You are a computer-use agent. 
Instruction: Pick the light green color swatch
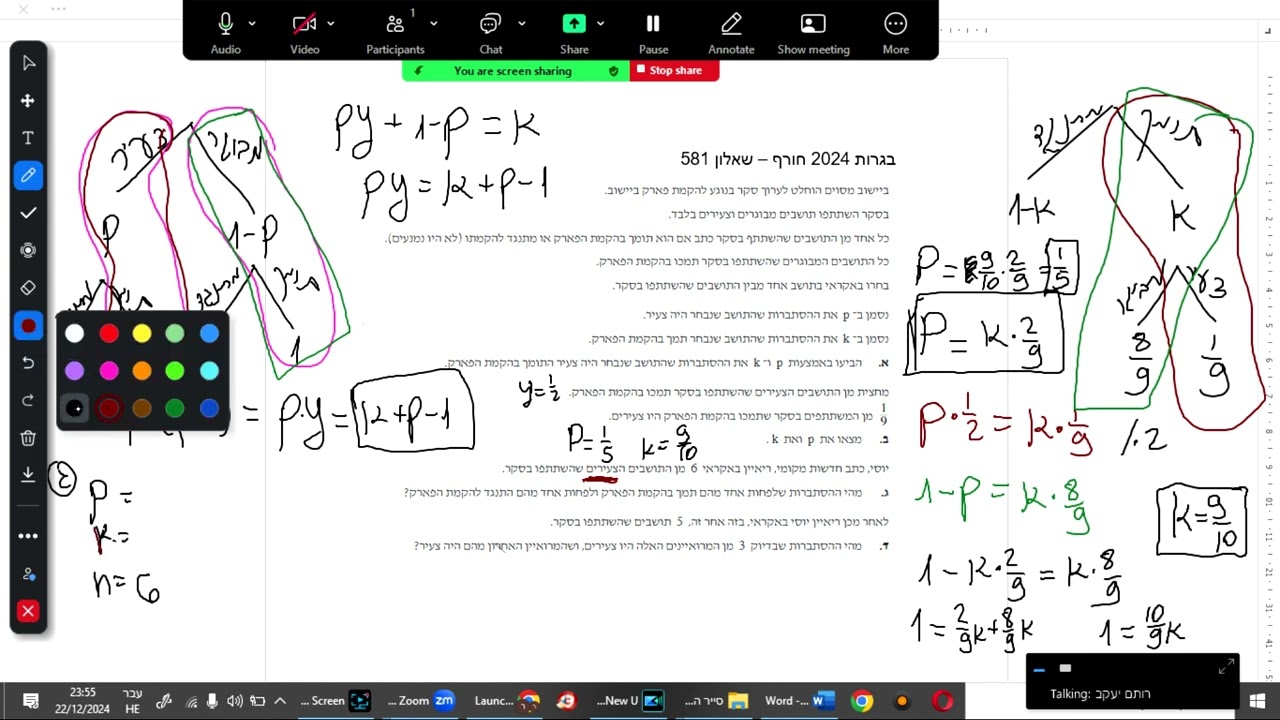[x=175, y=334]
